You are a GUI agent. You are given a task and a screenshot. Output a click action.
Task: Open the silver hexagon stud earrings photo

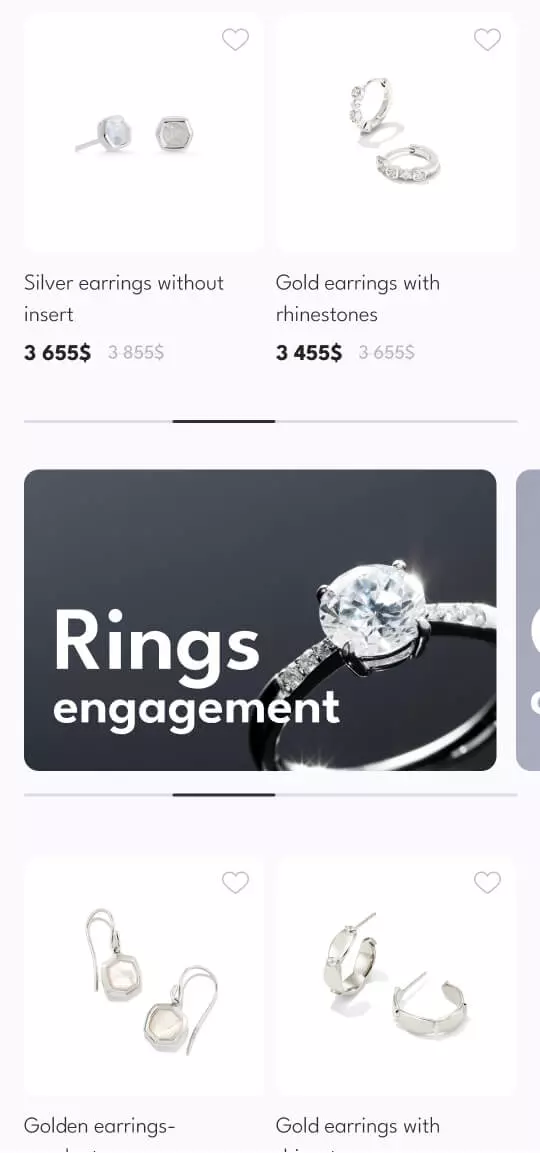[x=144, y=132]
